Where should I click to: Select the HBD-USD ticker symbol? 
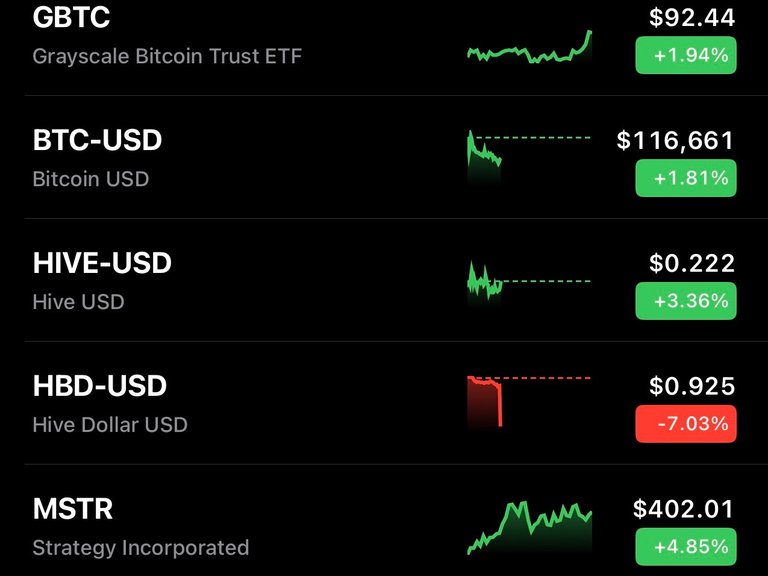point(100,386)
